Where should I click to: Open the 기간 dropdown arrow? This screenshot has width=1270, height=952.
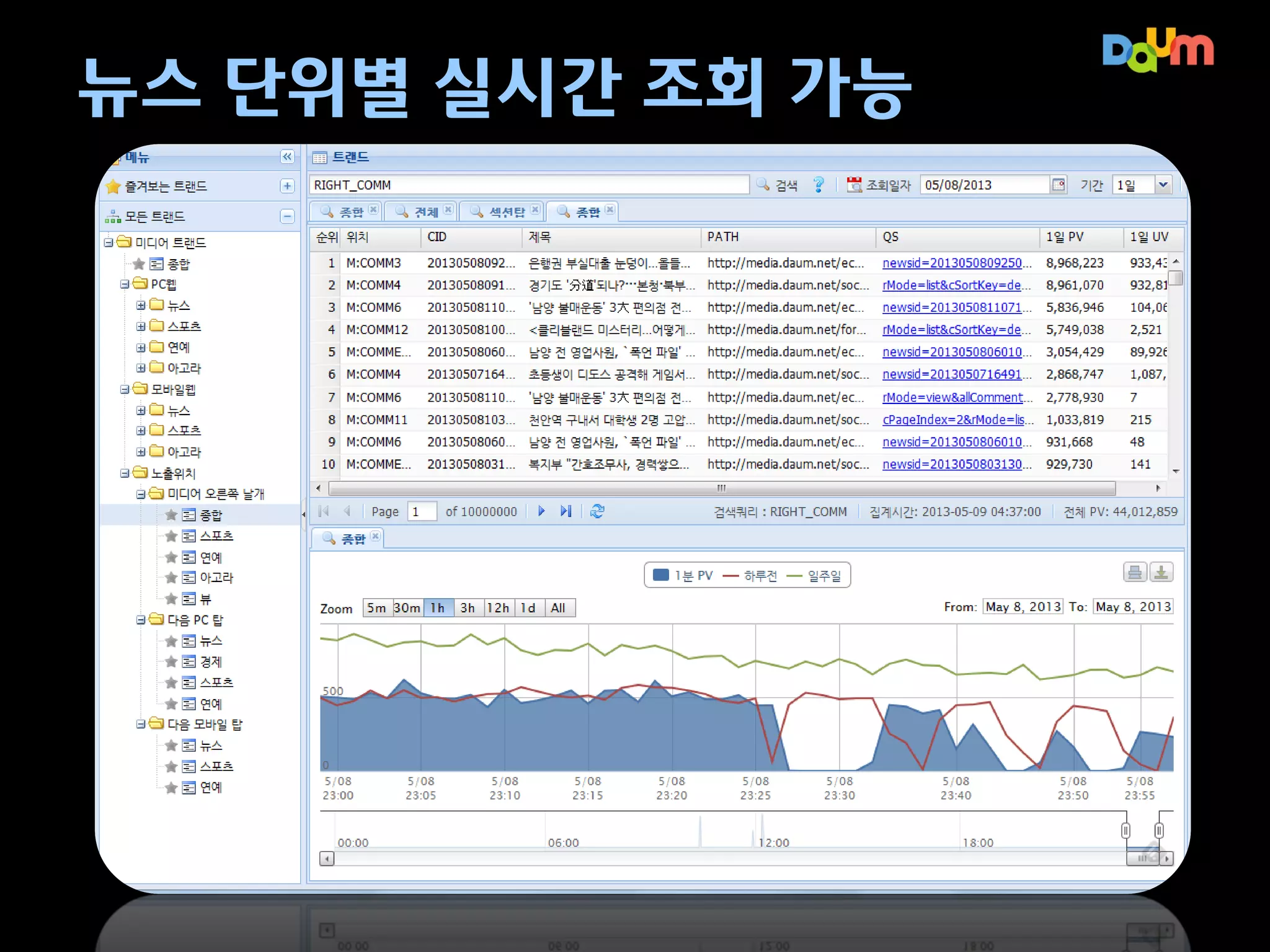(1163, 185)
